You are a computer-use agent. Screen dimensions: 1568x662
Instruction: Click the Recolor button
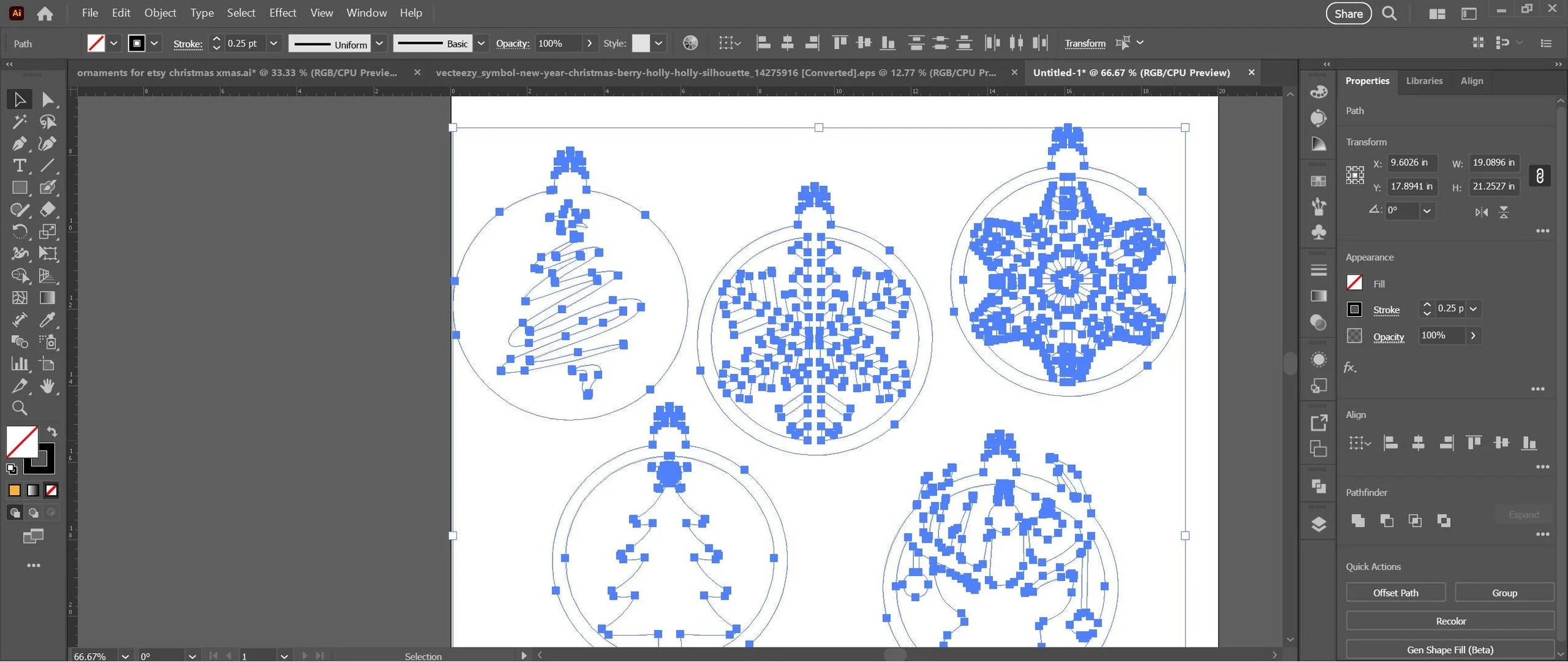pos(1450,621)
